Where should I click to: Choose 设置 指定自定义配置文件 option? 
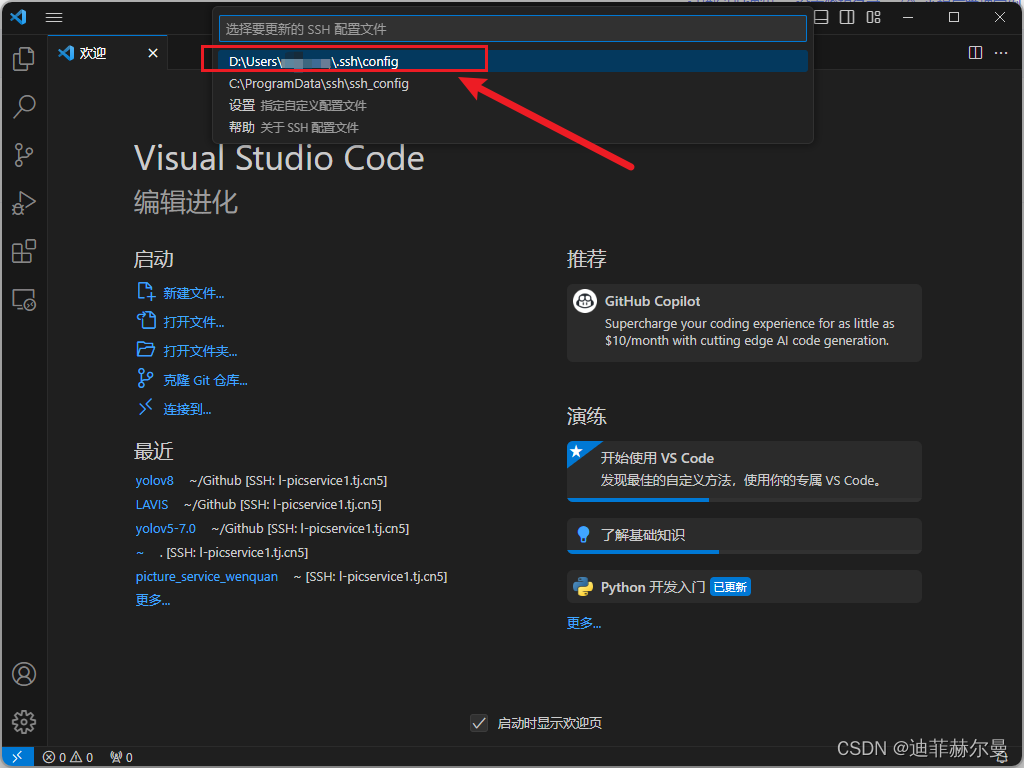(513, 105)
